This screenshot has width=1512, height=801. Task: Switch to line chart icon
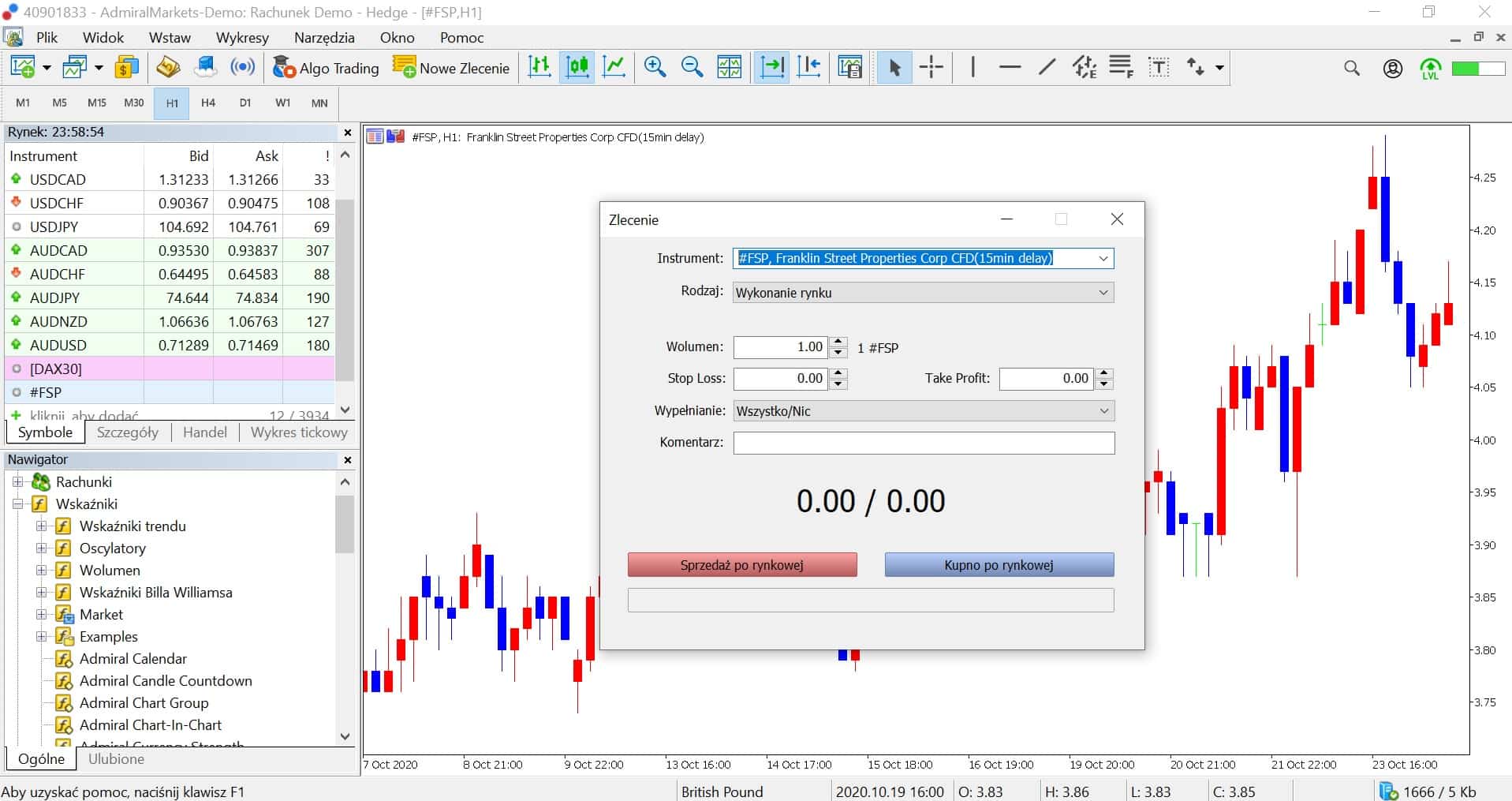(x=614, y=68)
